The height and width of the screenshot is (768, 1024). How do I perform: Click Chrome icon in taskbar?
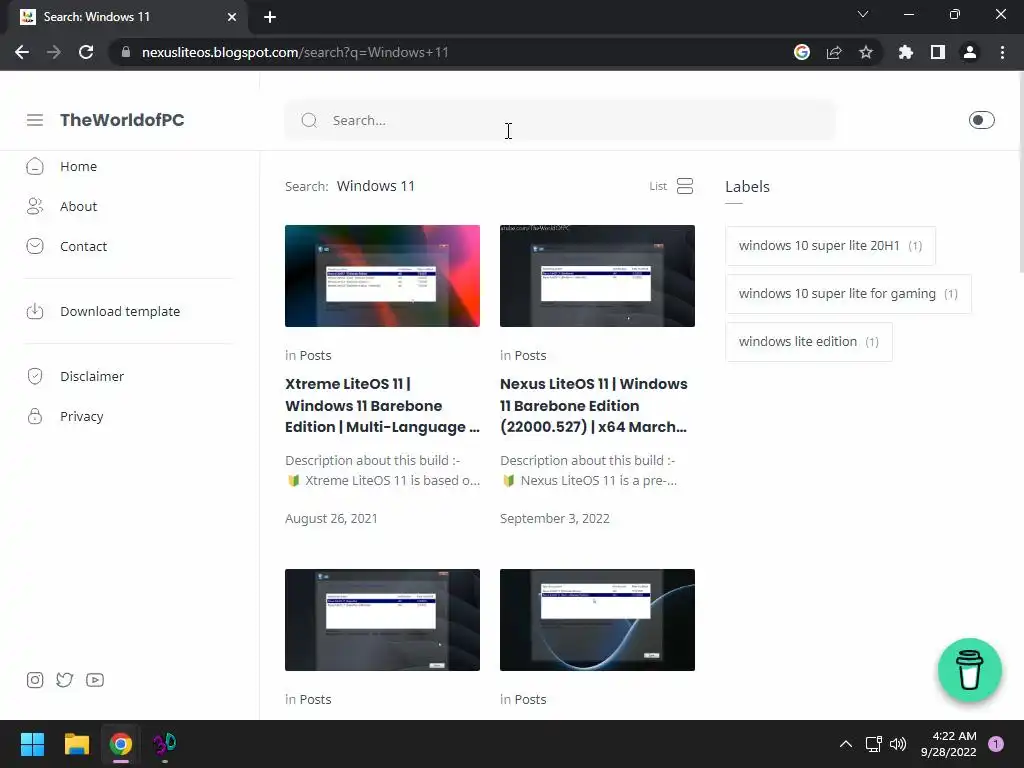120,744
